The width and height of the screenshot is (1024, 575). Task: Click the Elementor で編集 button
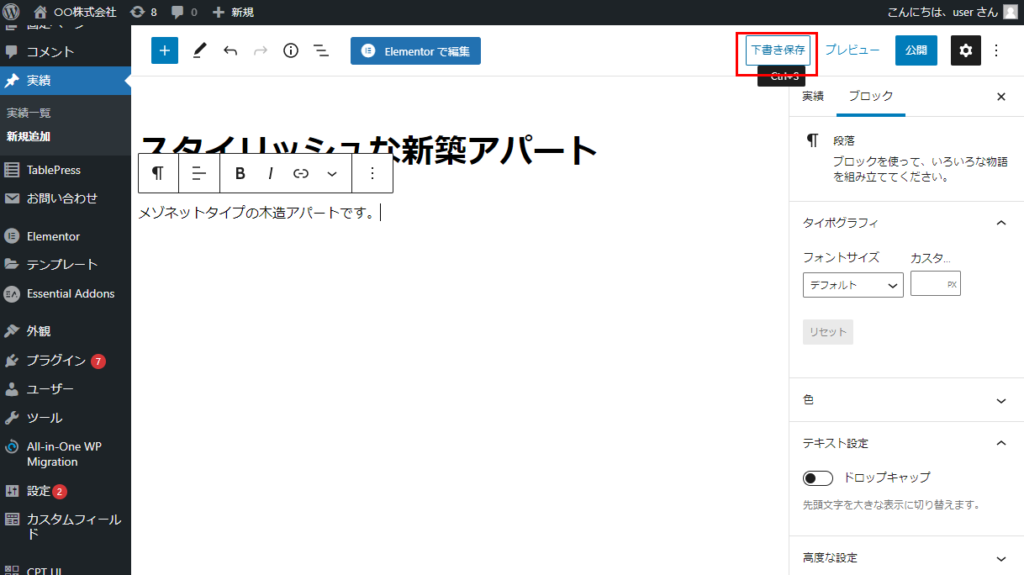click(415, 51)
